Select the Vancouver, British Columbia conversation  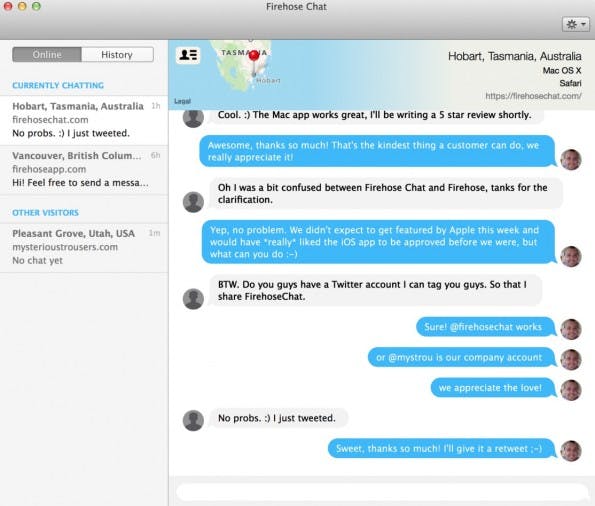coord(84,170)
